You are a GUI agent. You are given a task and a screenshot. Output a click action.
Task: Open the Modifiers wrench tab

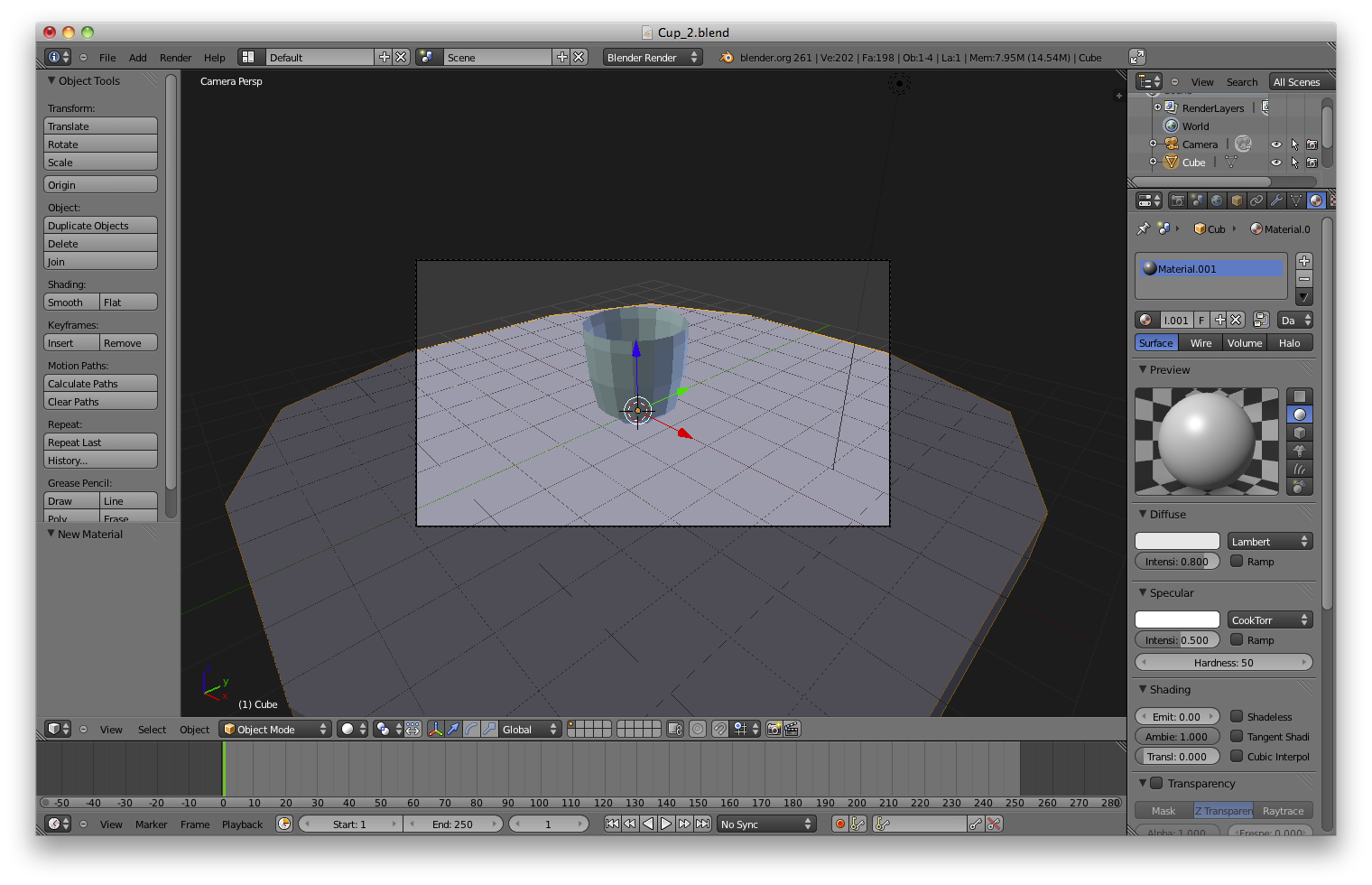coord(1276,200)
